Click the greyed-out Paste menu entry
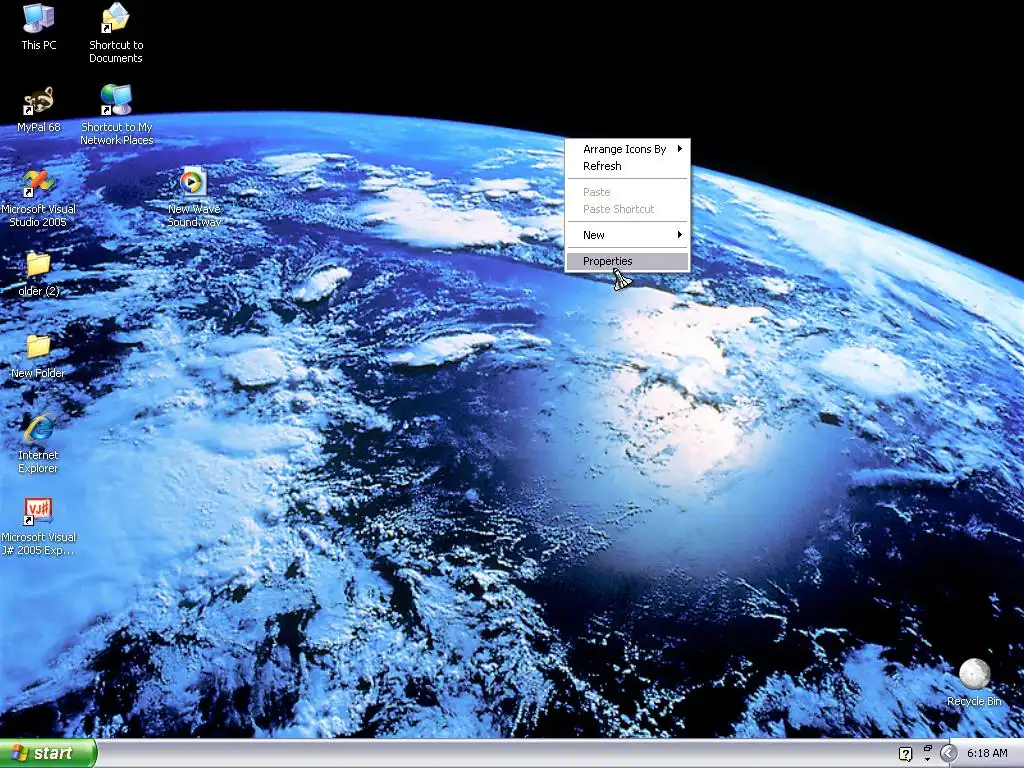 tap(628, 192)
